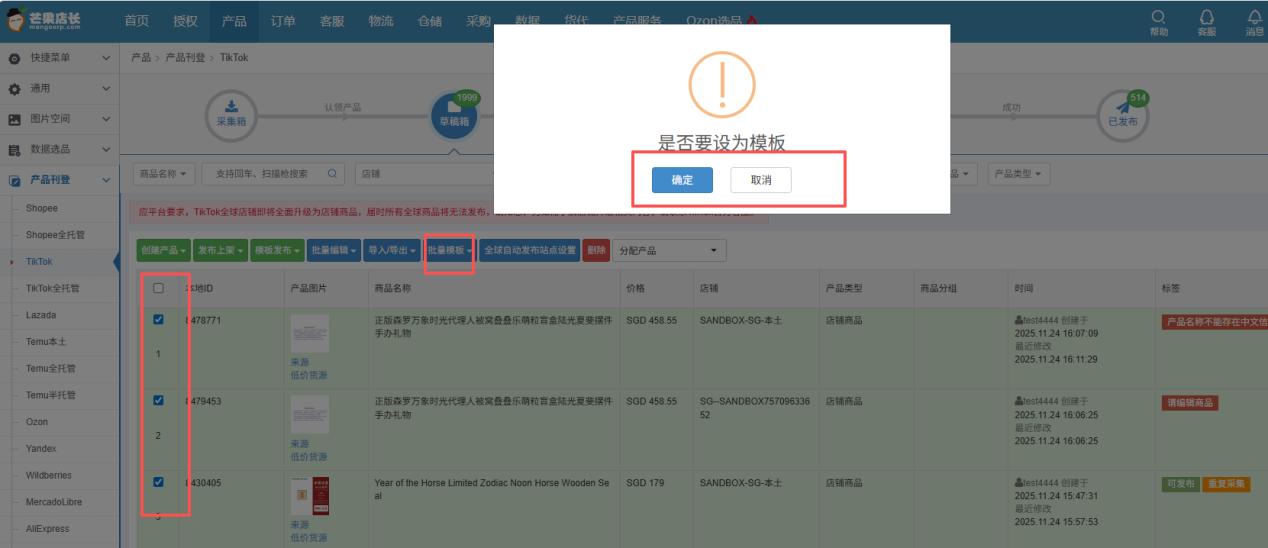Open the messages bell icon
This screenshot has height=548, width=1268.
click(x=1254, y=18)
